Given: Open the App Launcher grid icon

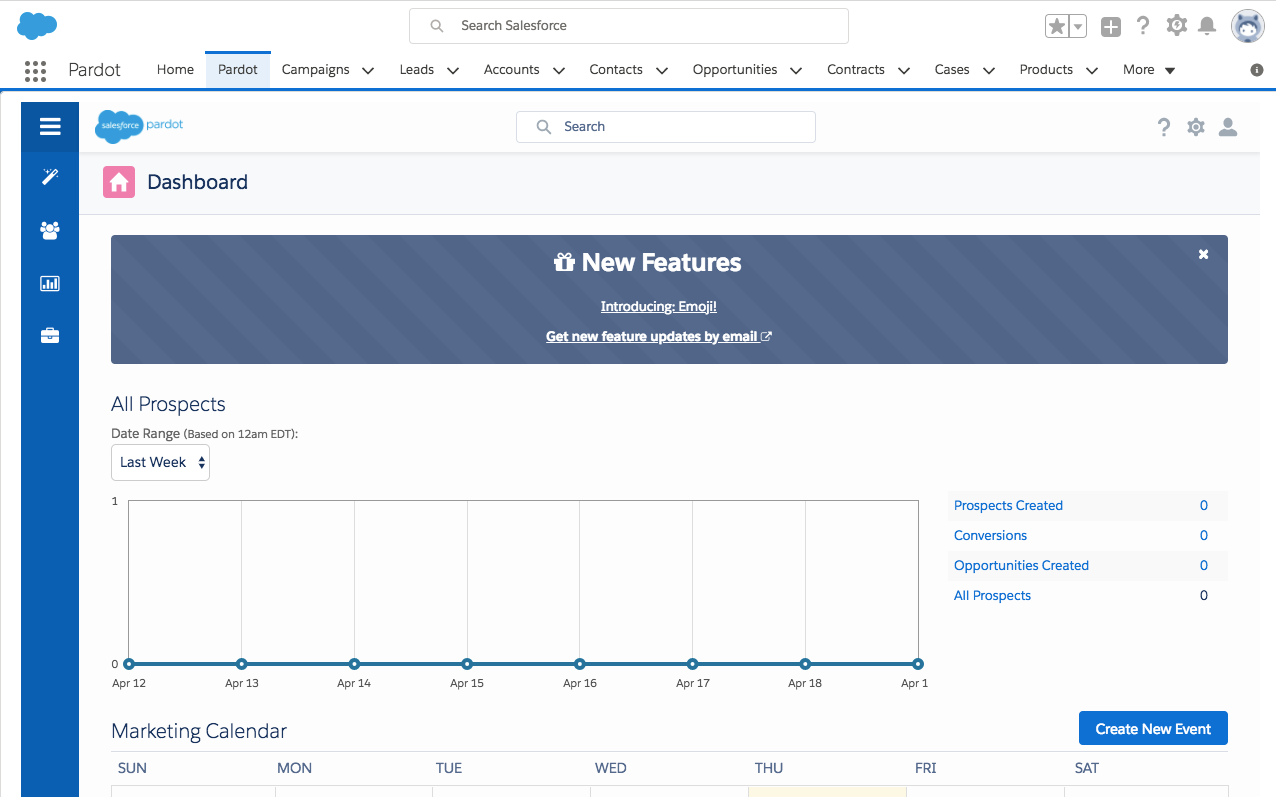Looking at the screenshot, I should pos(35,70).
